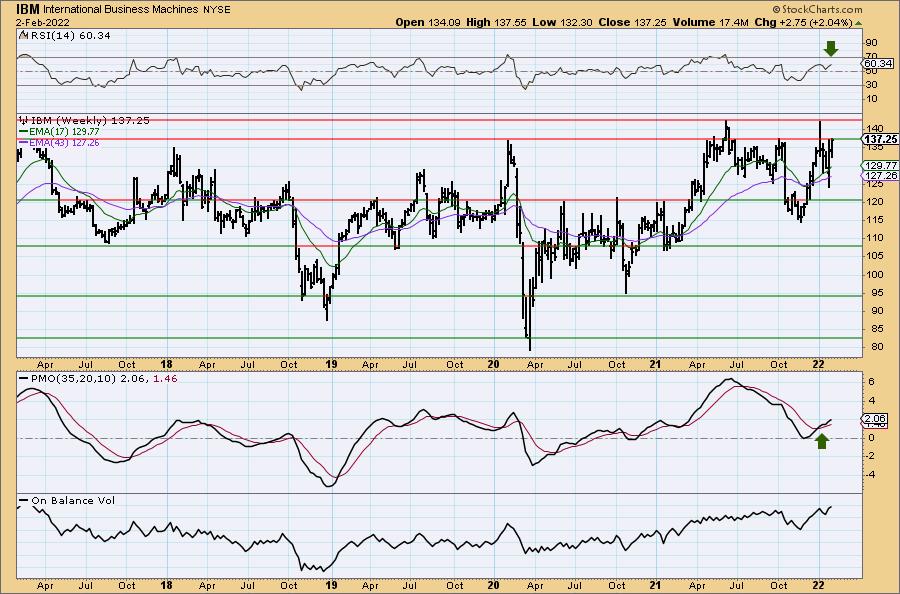The image size is (900, 594).
Task: Click the 140 price axis label
Action: [x=874, y=128]
